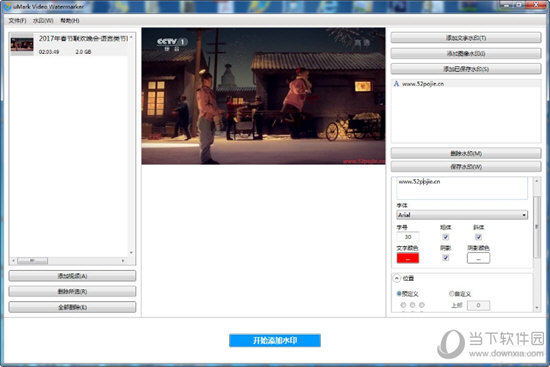The width and height of the screenshot is (550, 367).
Task: Click the 保存水印(W) button
Action: [466, 166]
